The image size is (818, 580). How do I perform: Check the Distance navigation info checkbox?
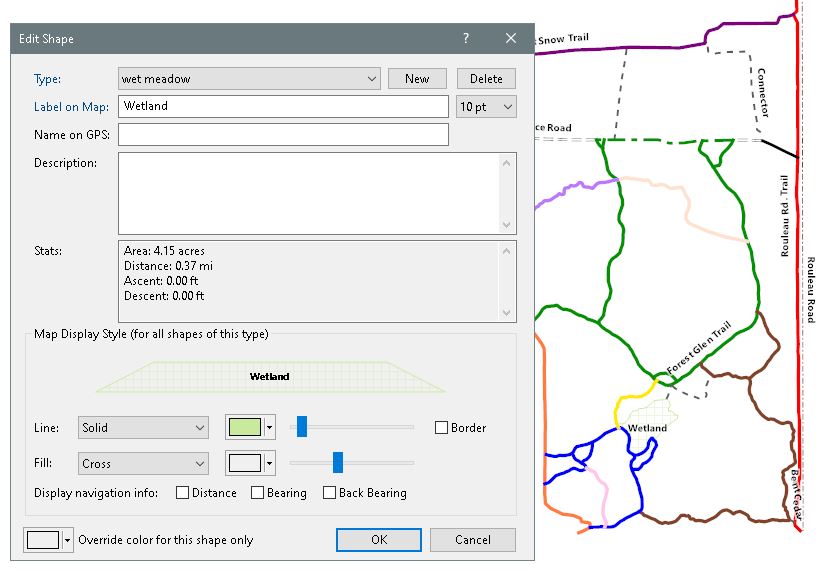(182, 493)
